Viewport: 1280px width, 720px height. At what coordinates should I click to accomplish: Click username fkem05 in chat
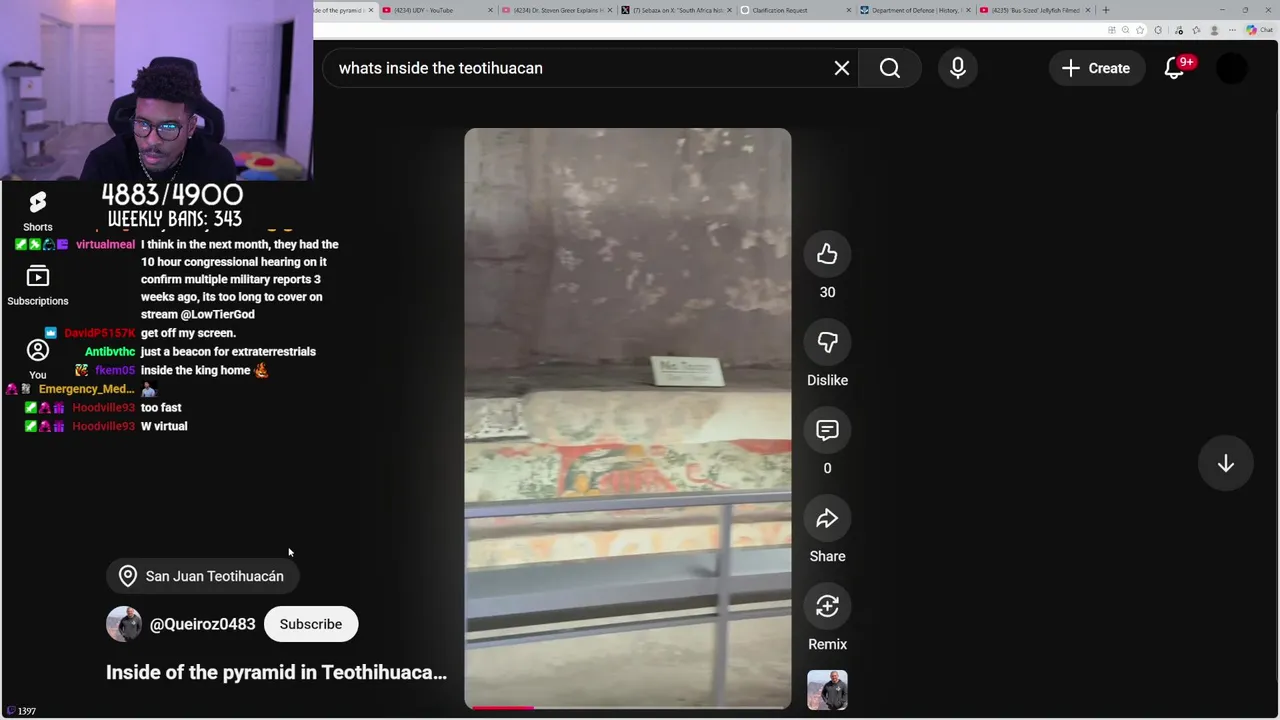pyautogui.click(x=115, y=370)
